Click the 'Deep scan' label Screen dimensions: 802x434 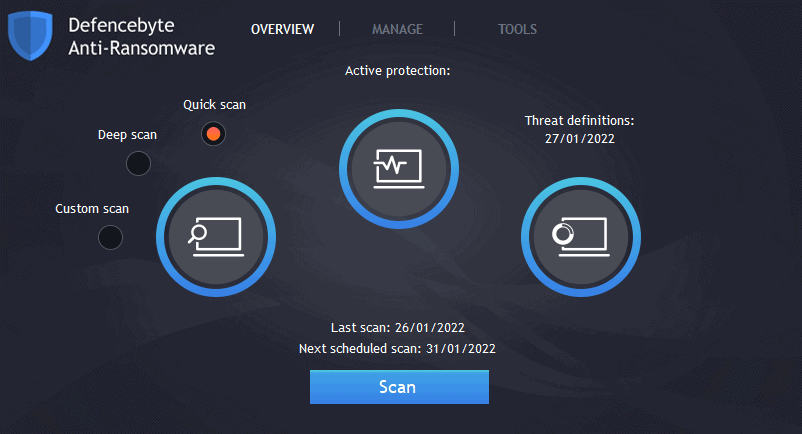click(127, 134)
